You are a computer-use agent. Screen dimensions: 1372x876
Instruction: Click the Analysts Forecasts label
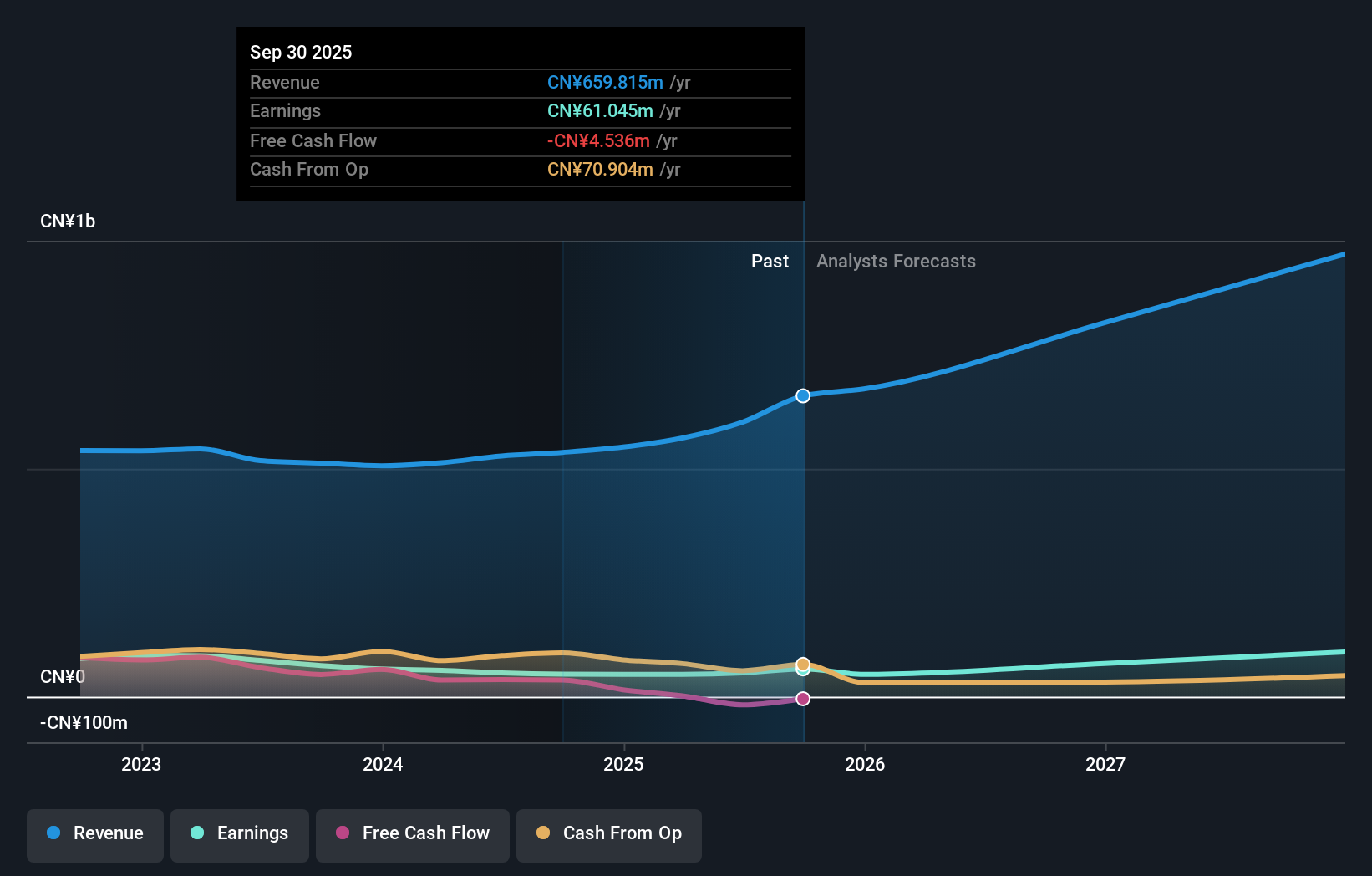[x=896, y=262]
